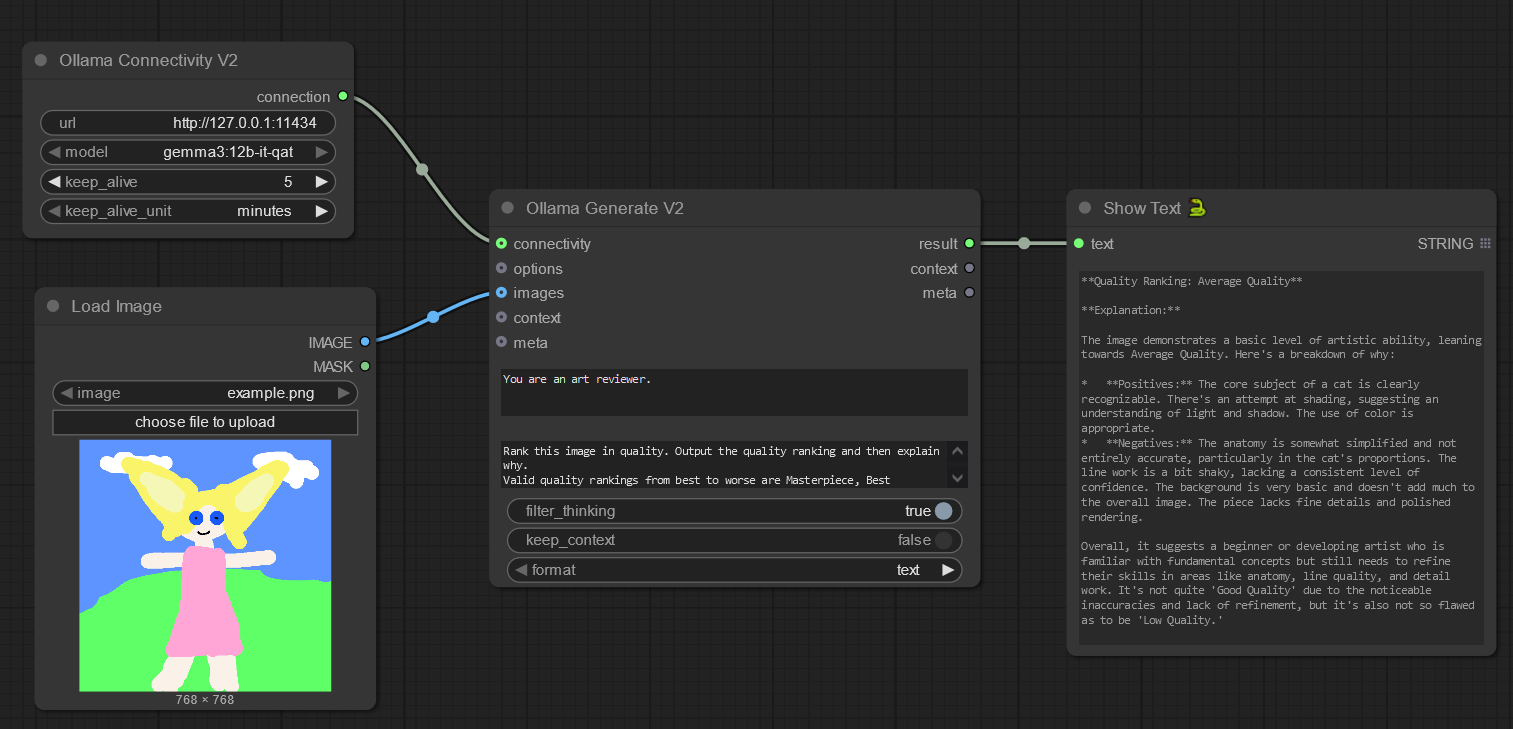The image size is (1513, 729).
Task: Click the Ollama Connectivity V2 title
Action: click(x=148, y=60)
